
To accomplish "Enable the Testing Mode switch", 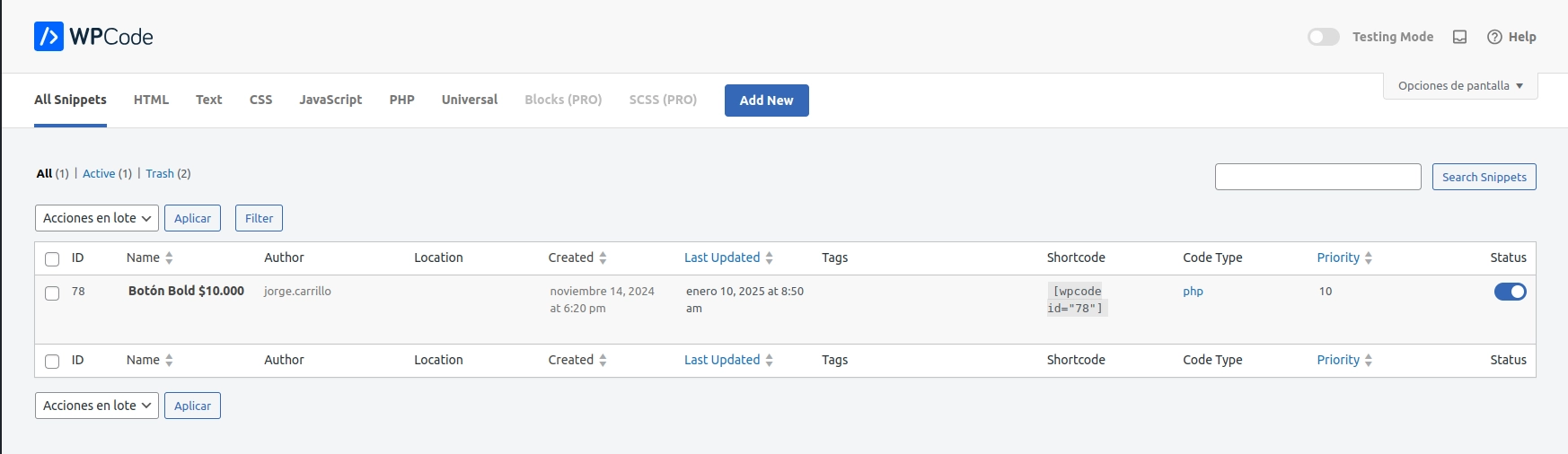I will pyautogui.click(x=1323, y=37).
